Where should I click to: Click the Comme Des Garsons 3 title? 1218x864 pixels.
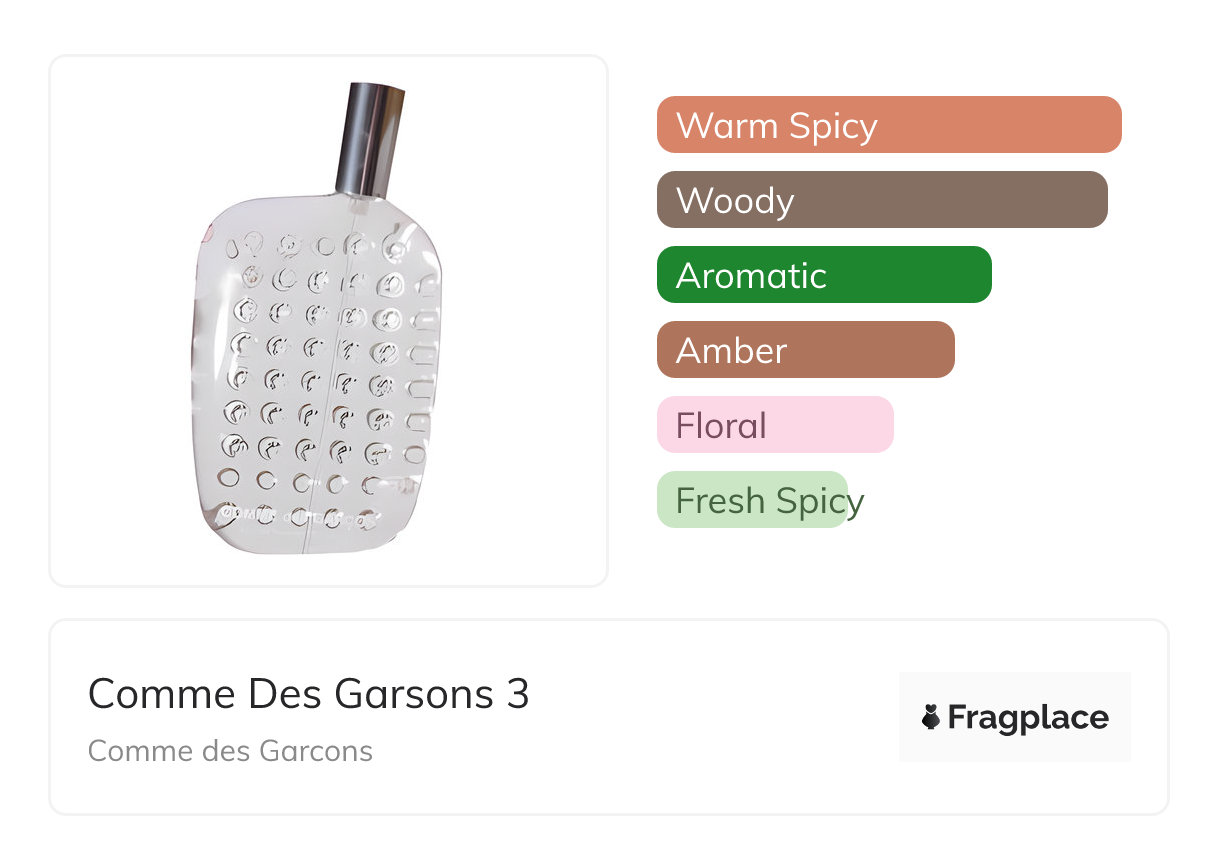(x=308, y=694)
